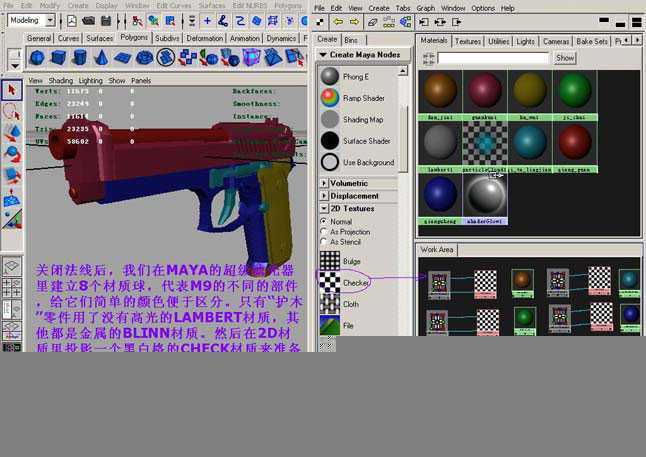Image resolution: width=646 pixels, height=457 pixels.
Task: Click Hypershade graph materials on selected icon
Action: (x=405, y=22)
